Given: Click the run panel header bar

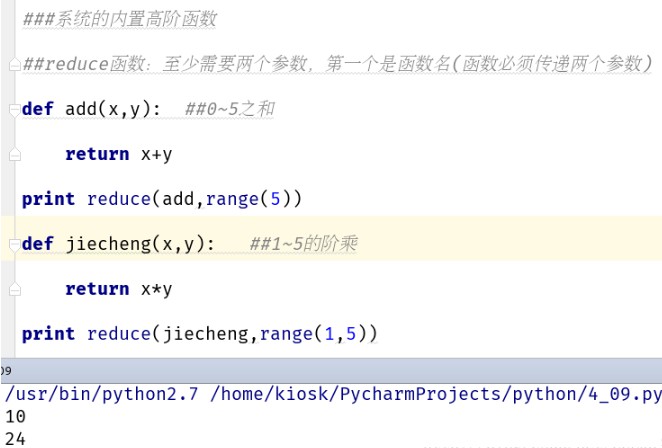Looking at the screenshot, I should point(331,371).
